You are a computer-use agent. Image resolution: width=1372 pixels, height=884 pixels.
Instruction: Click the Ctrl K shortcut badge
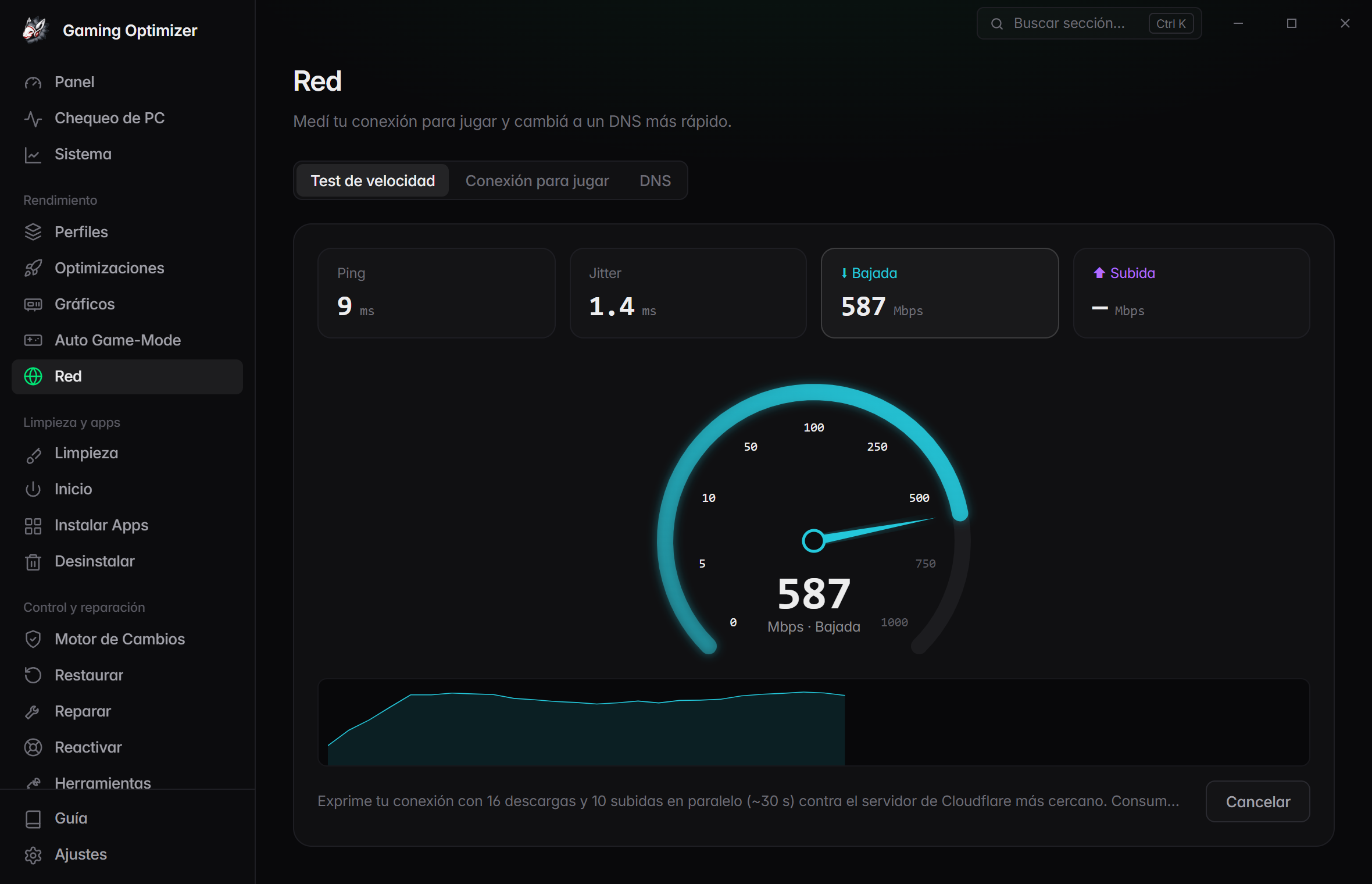coord(1171,24)
